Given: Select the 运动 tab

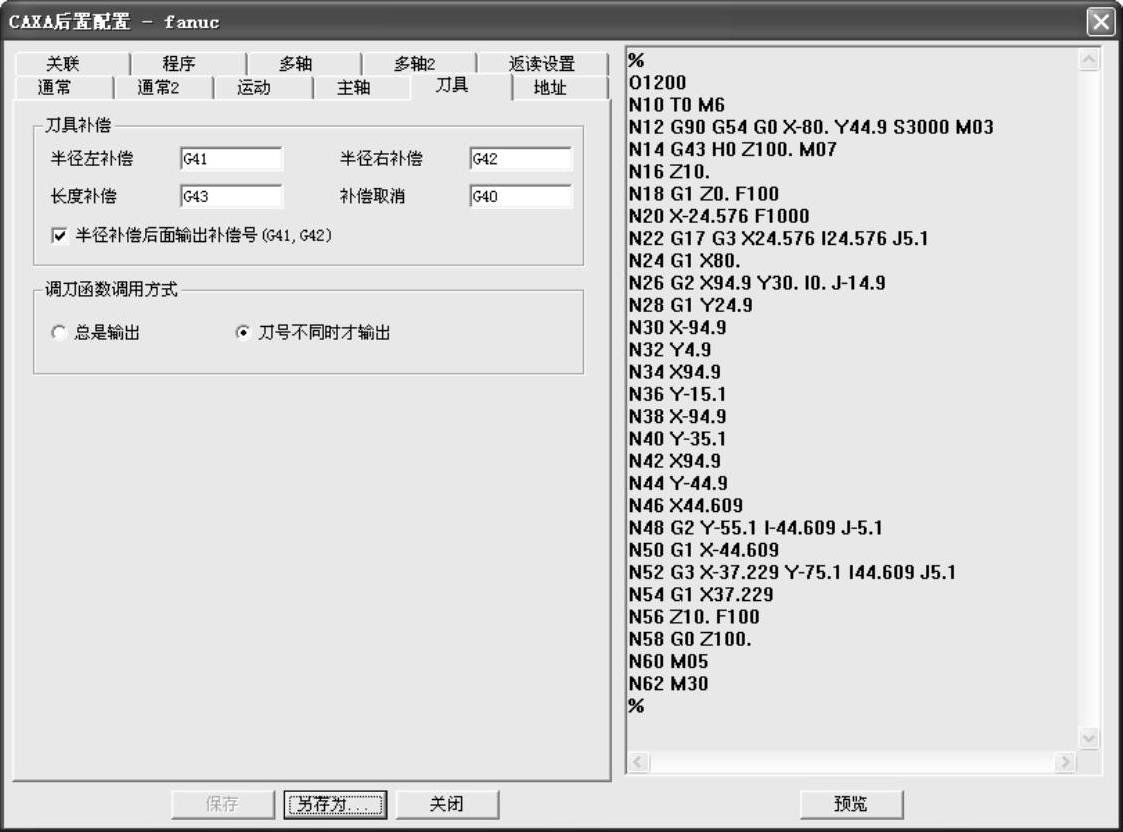Looking at the screenshot, I should 254,88.
